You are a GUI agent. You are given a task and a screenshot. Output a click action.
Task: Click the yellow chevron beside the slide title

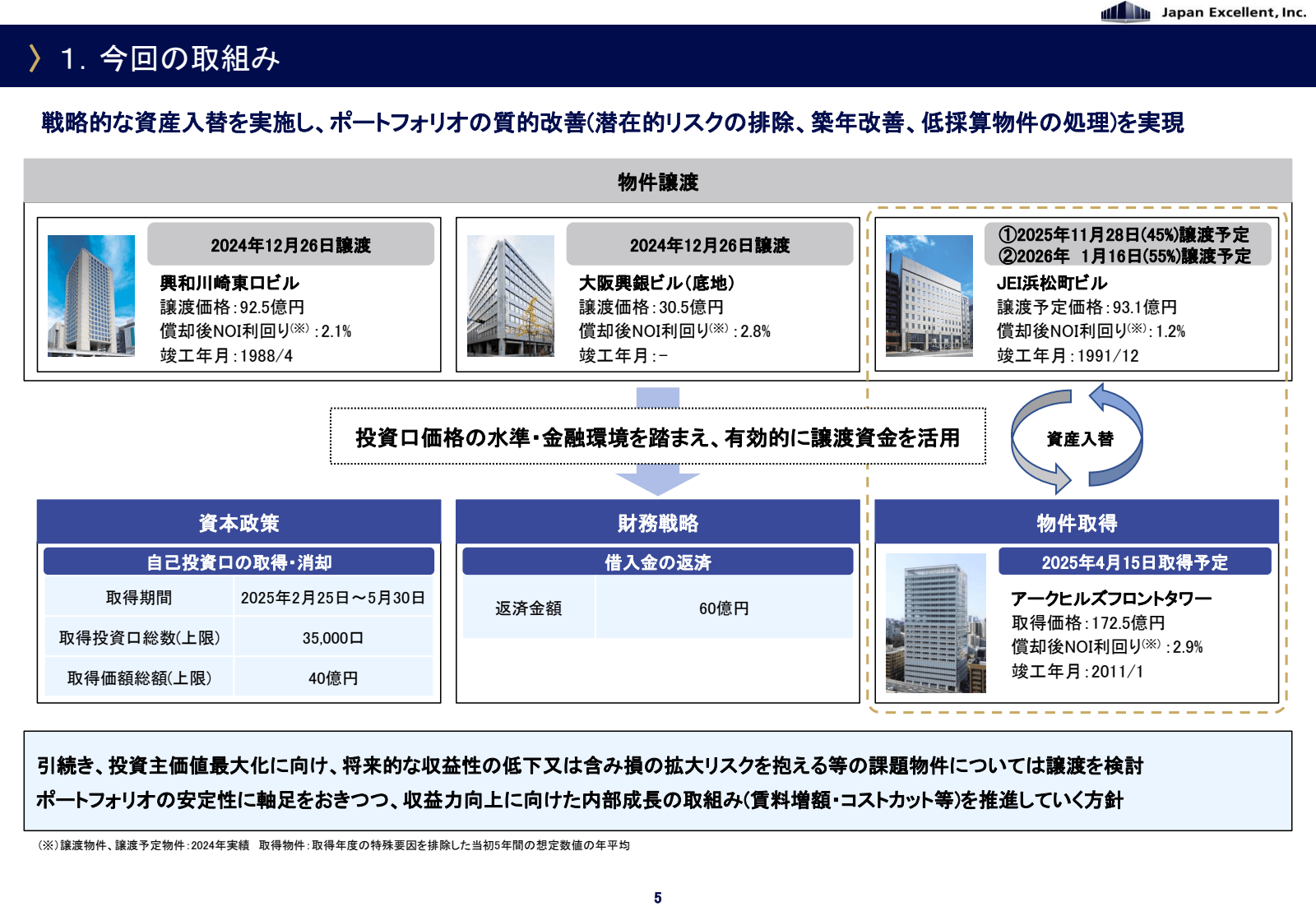point(35,58)
